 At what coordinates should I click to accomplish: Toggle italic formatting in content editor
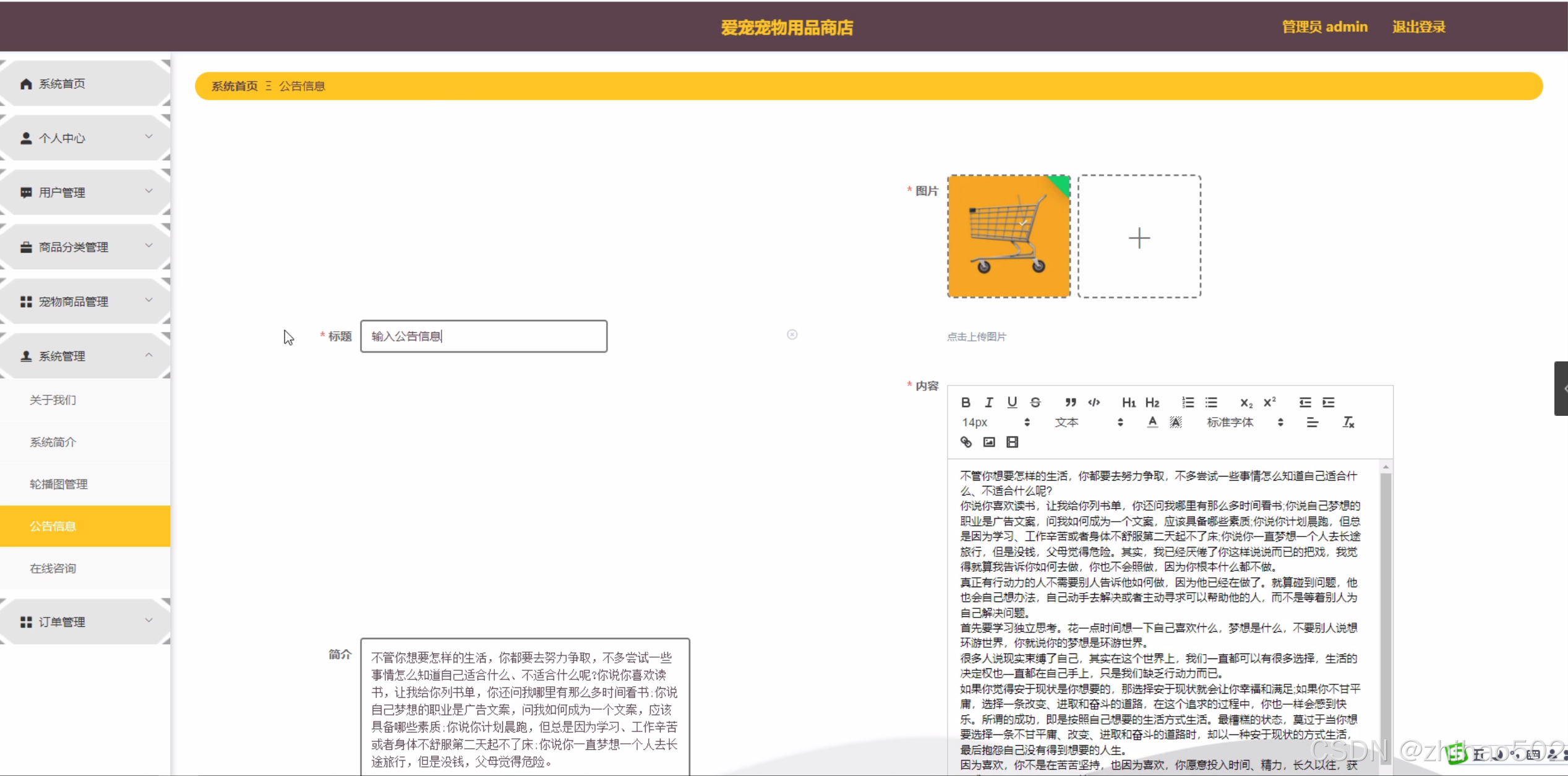pos(989,402)
